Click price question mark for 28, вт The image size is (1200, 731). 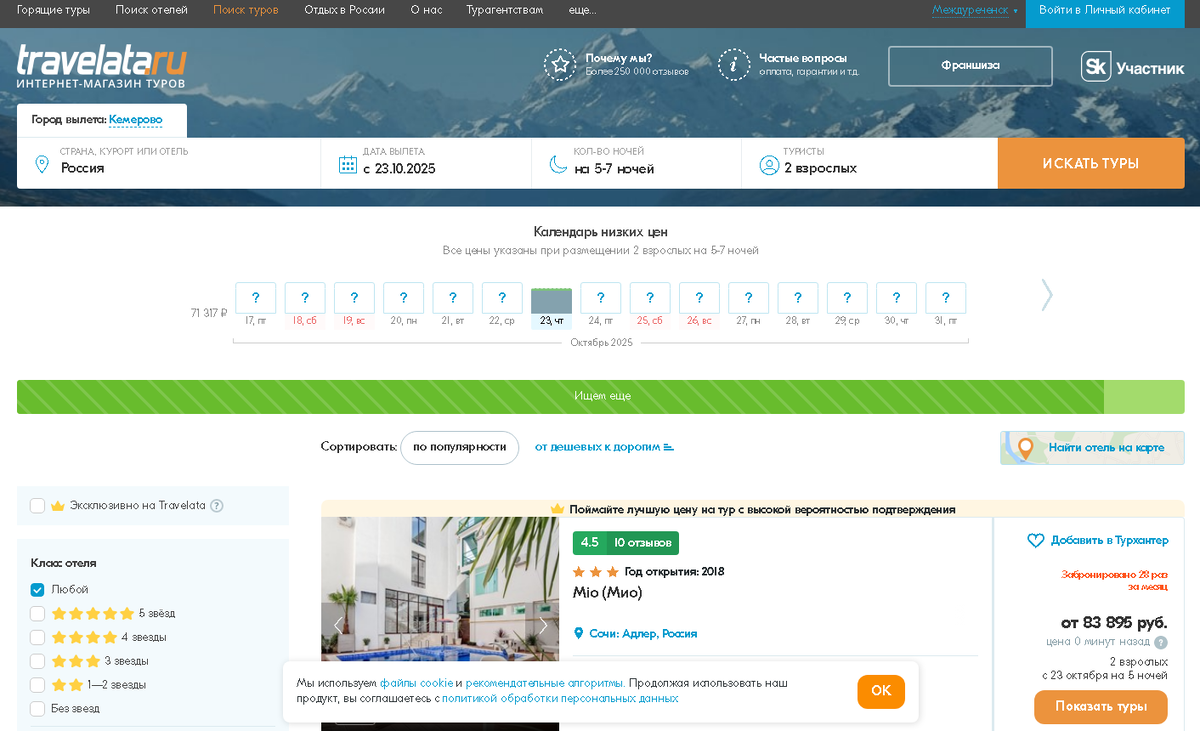[x=798, y=298]
